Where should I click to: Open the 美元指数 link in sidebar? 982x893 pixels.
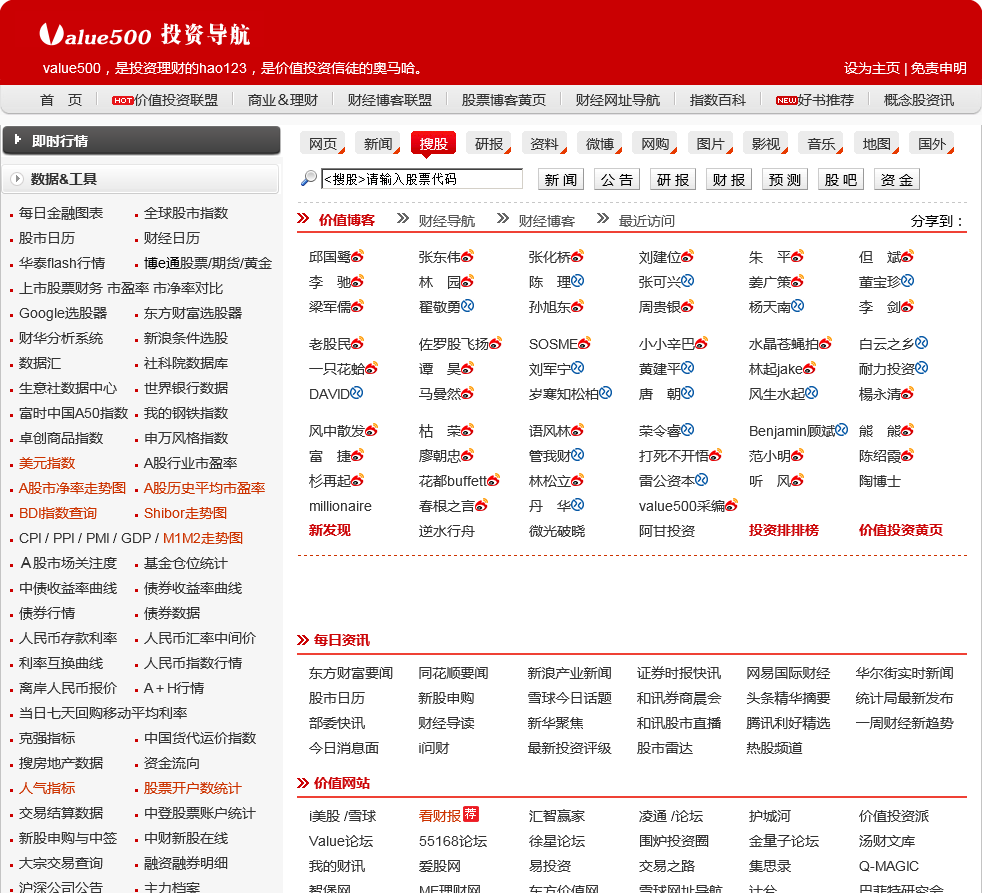click(47, 463)
